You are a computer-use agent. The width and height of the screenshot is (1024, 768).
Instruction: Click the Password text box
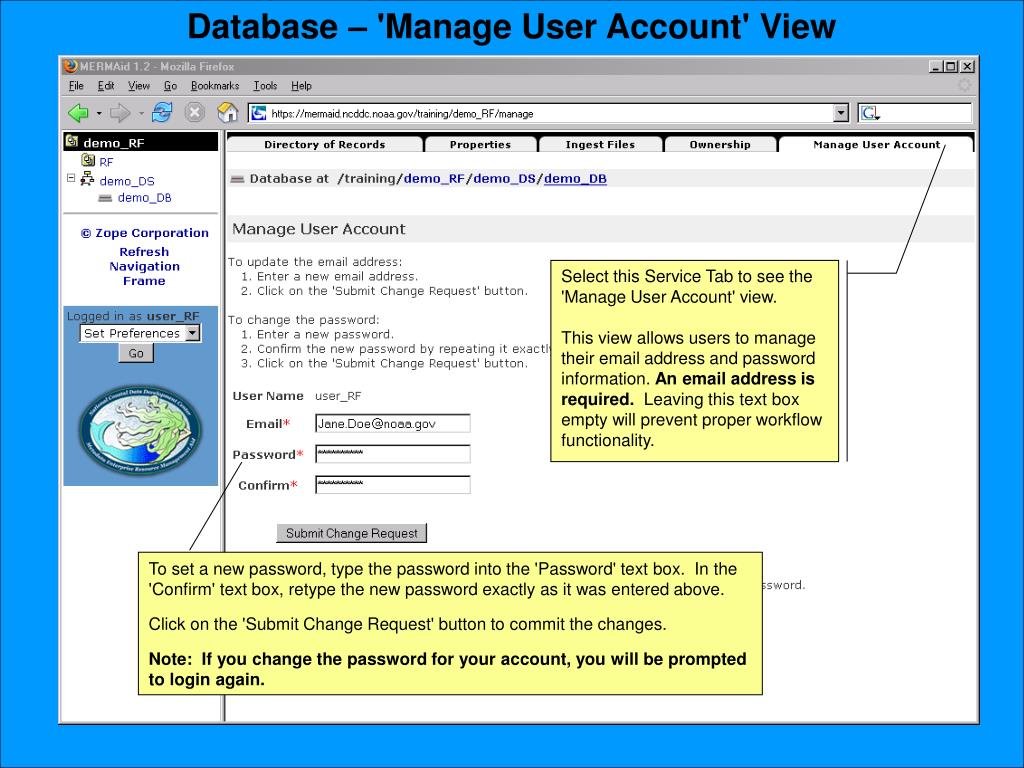tap(392, 454)
